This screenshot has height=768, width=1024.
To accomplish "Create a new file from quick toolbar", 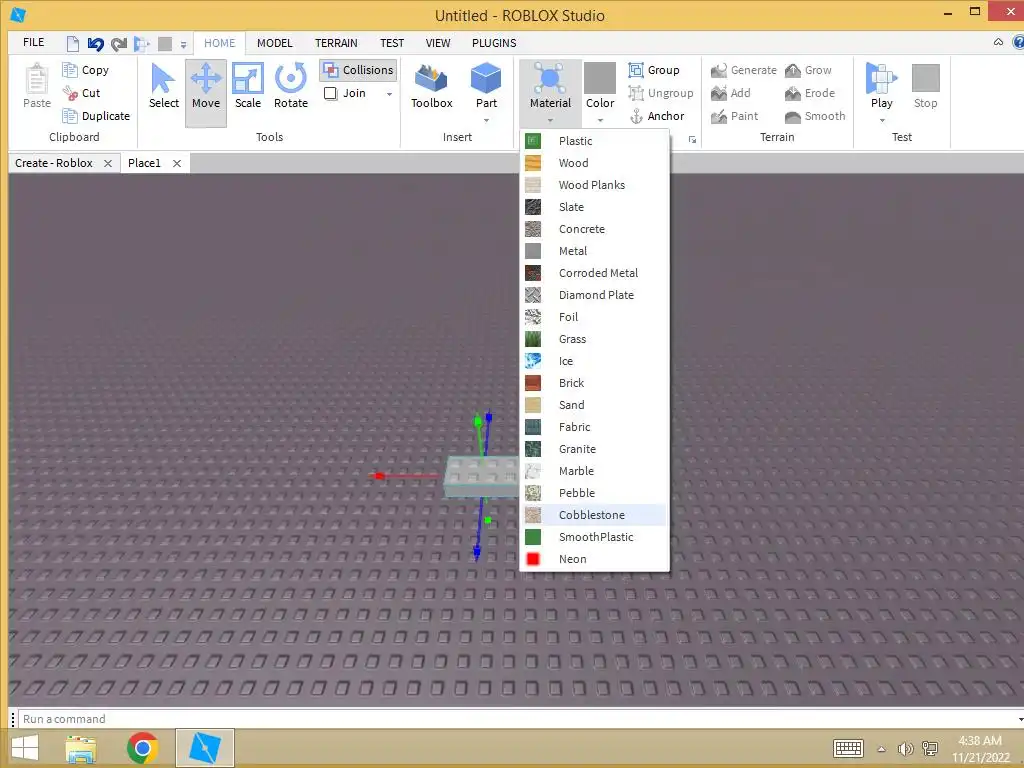I will pos(72,44).
